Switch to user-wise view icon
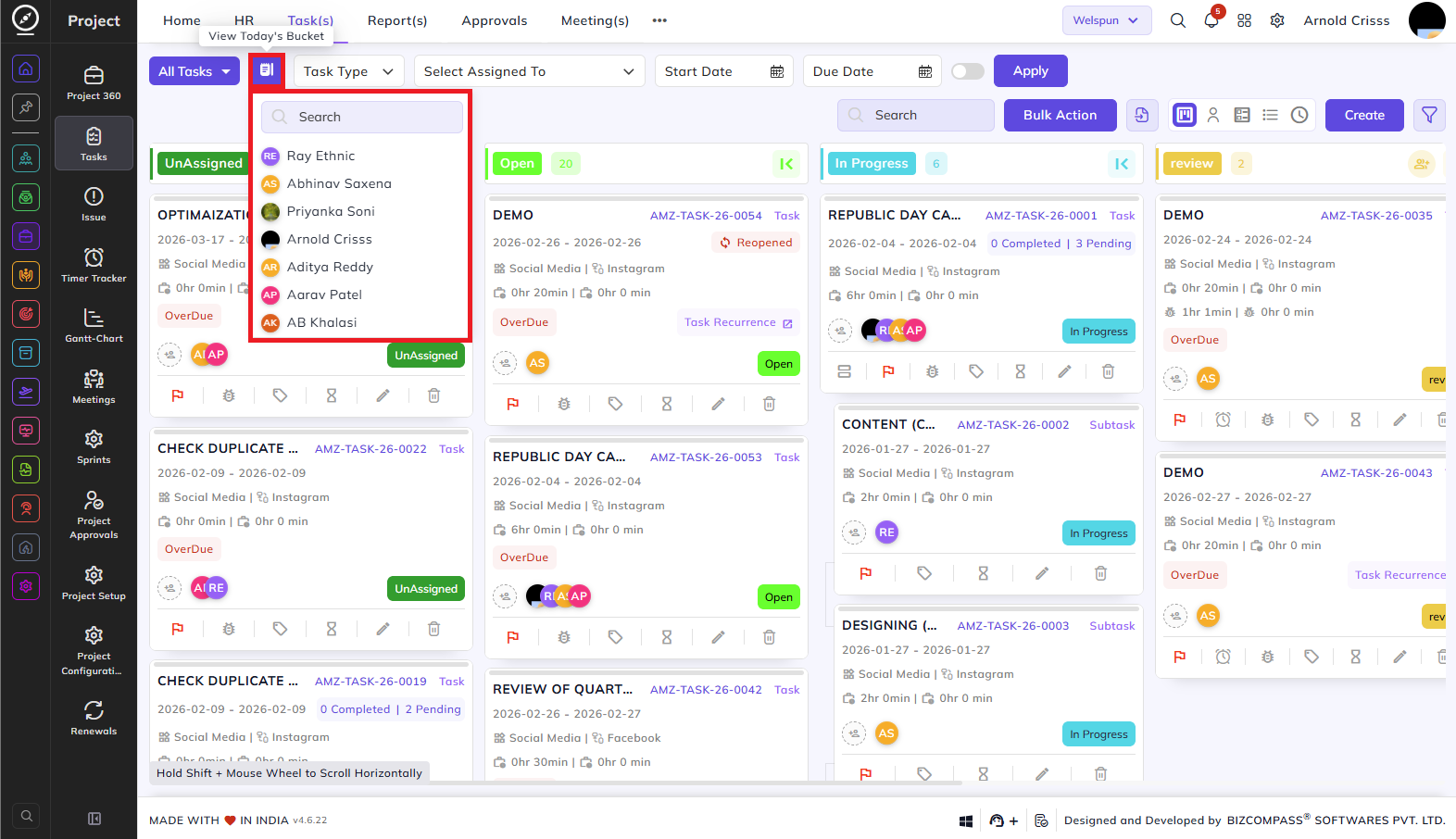The image size is (1456, 839). [x=1213, y=115]
